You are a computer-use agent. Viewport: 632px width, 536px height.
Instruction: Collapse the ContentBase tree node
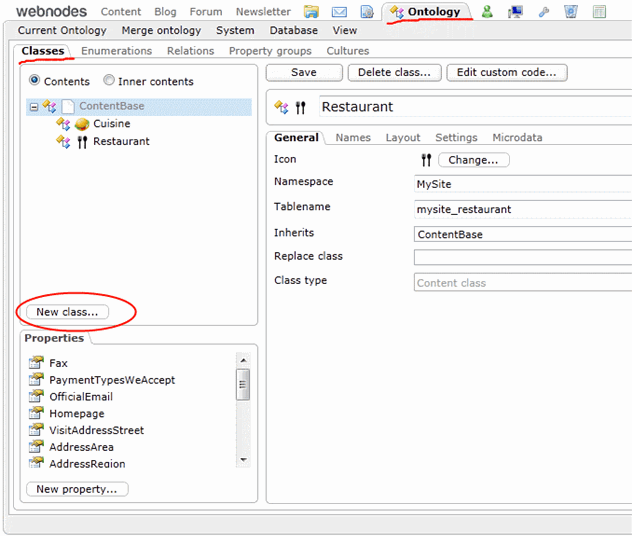33,106
